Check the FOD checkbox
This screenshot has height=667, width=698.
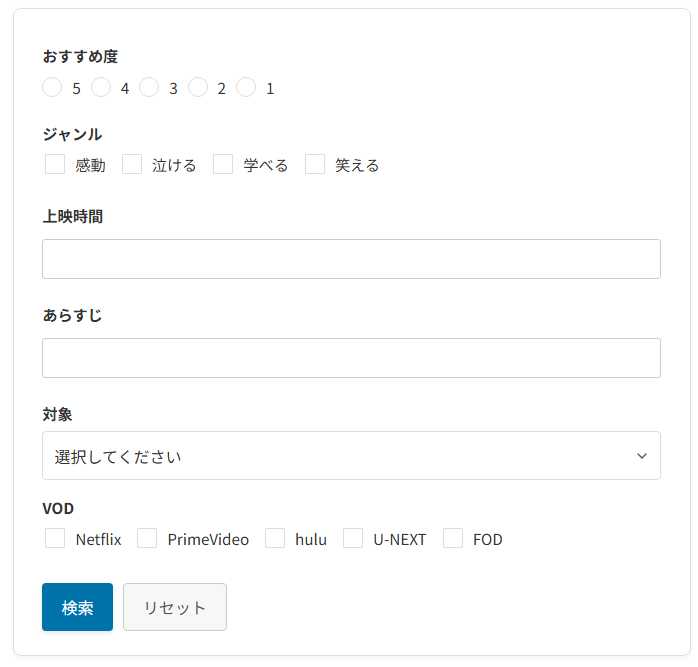pyautogui.click(x=453, y=538)
